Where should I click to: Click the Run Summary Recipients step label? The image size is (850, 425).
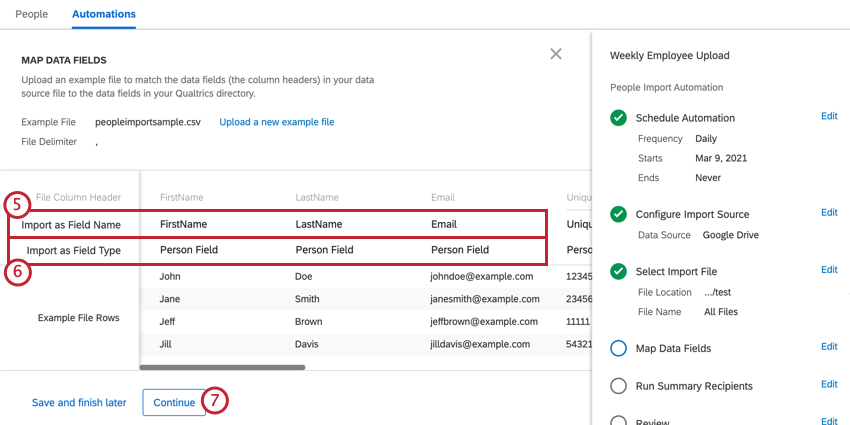(x=694, y=386)
